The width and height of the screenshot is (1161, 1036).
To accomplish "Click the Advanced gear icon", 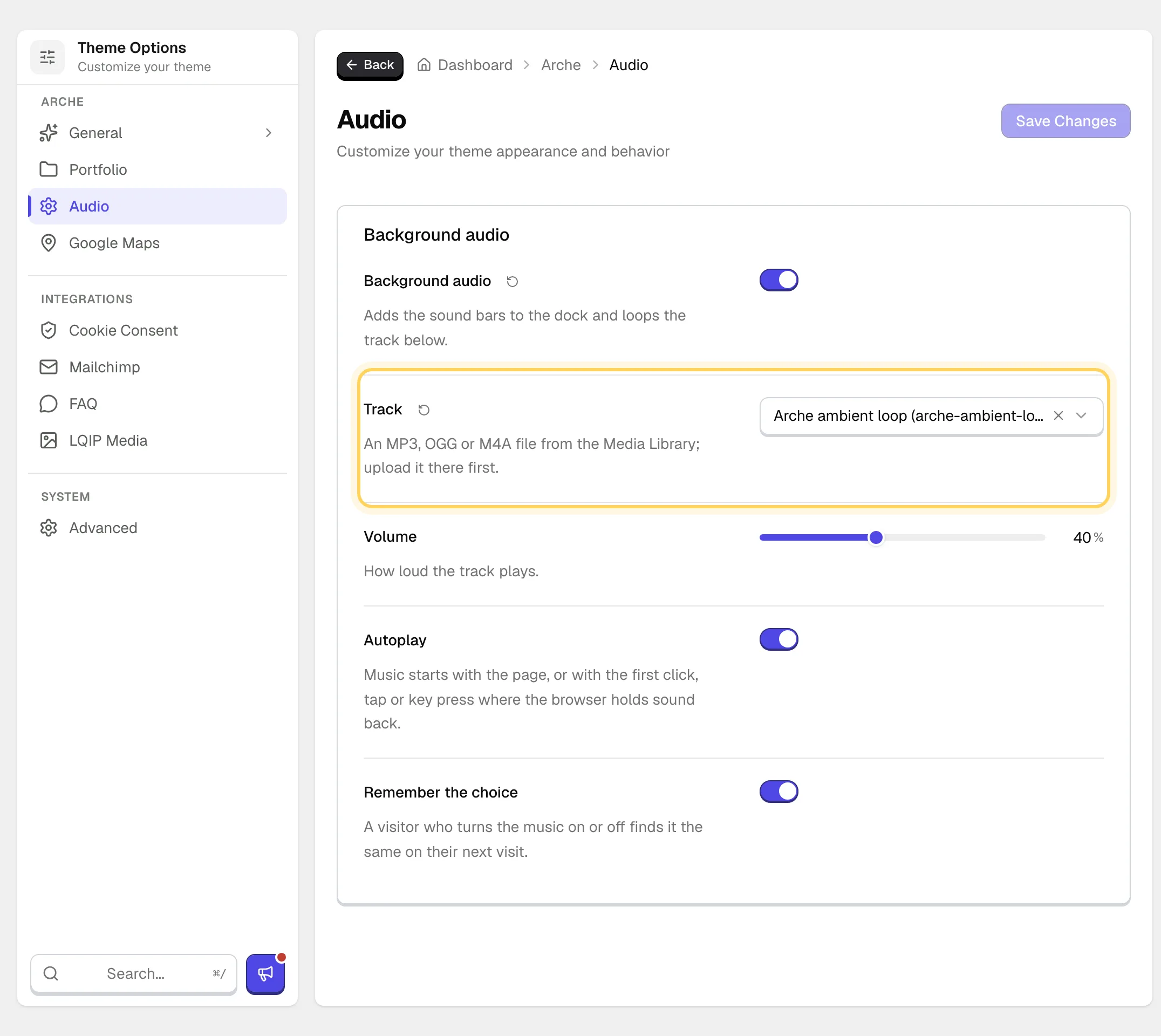I will pyautogui.click(x=49, y=528).
